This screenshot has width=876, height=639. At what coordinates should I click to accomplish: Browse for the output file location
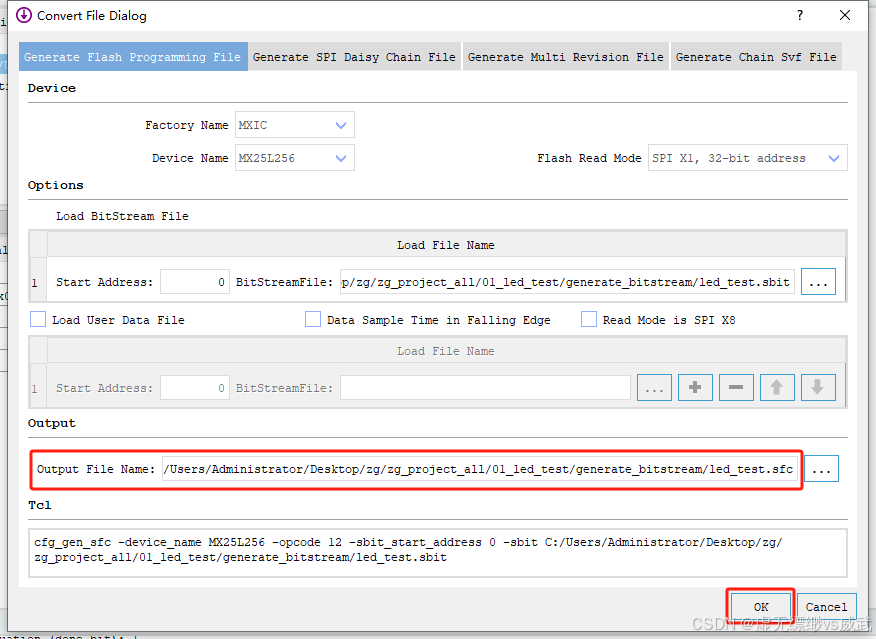coord(821,469)
